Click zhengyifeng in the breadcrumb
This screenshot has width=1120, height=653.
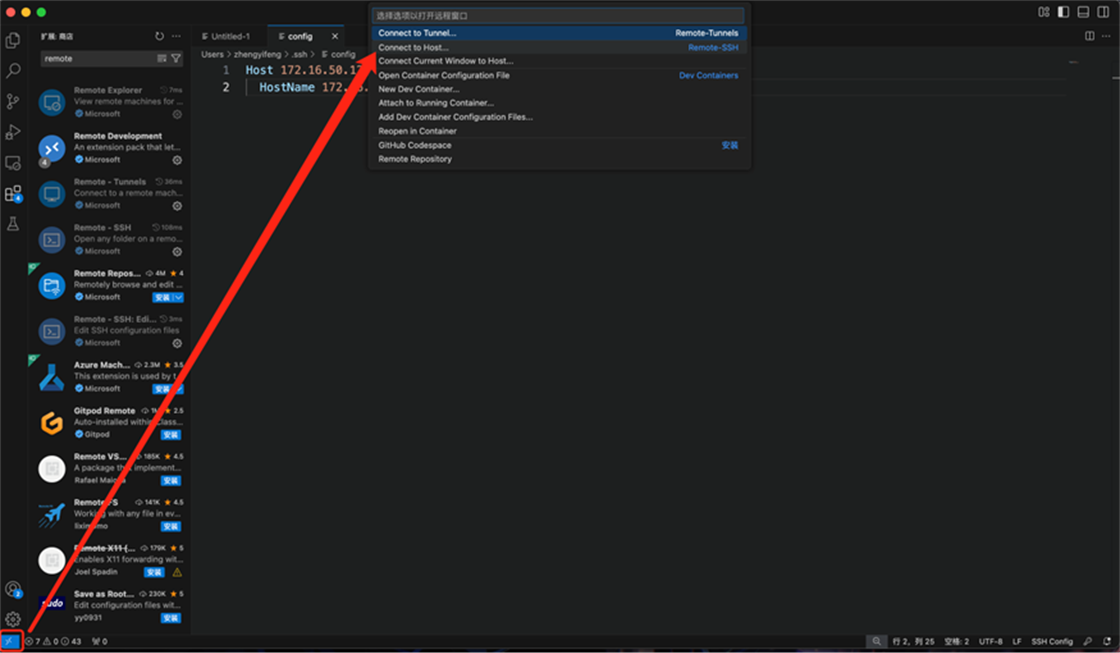(257, 54)
